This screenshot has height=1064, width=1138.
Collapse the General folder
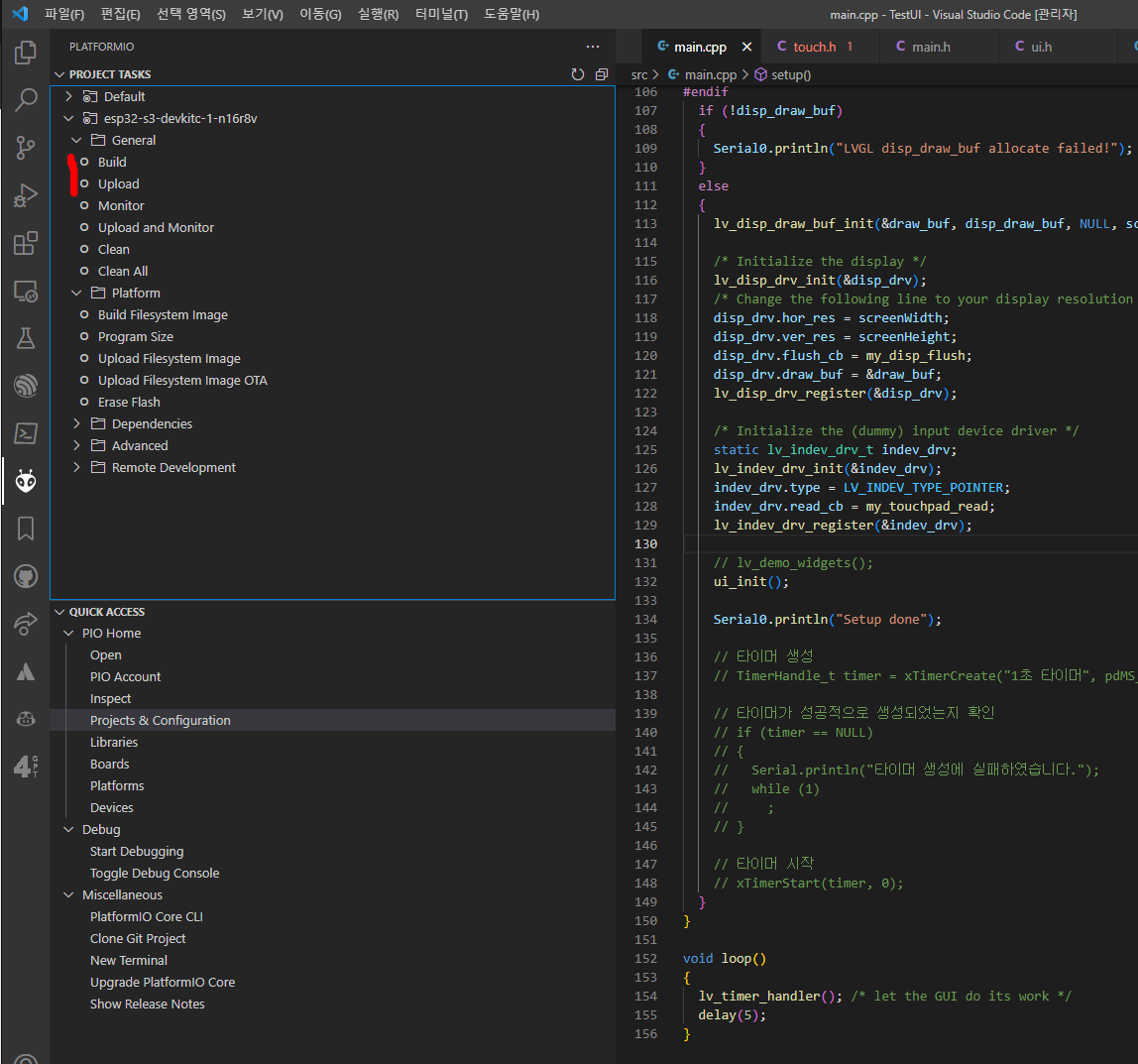(77, 140)
